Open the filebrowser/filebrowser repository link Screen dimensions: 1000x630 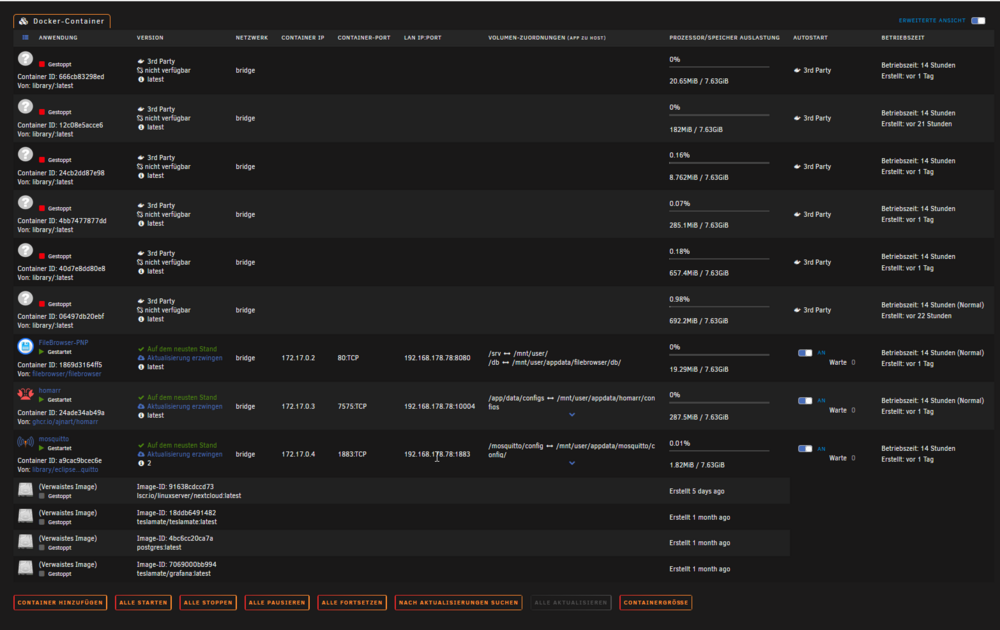pos(67,374)
